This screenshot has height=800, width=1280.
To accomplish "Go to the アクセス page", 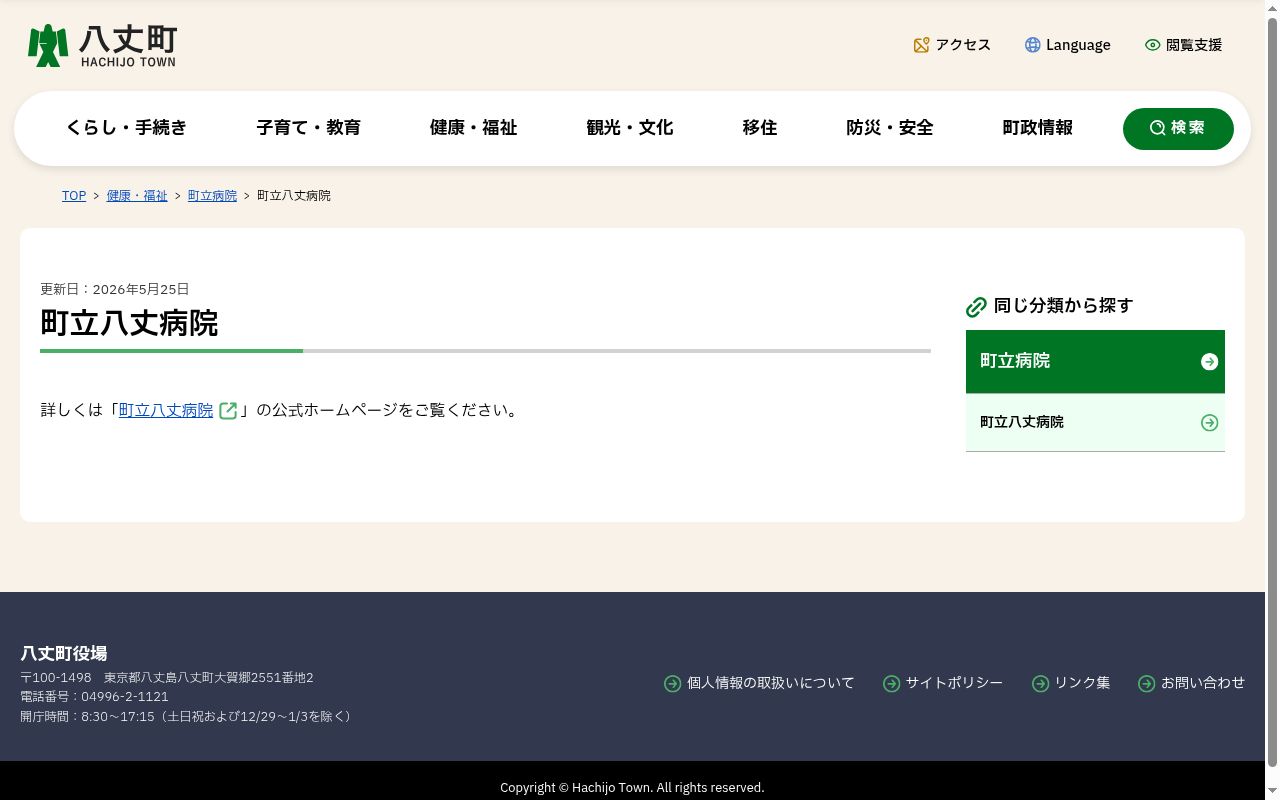I will [952, 45].
